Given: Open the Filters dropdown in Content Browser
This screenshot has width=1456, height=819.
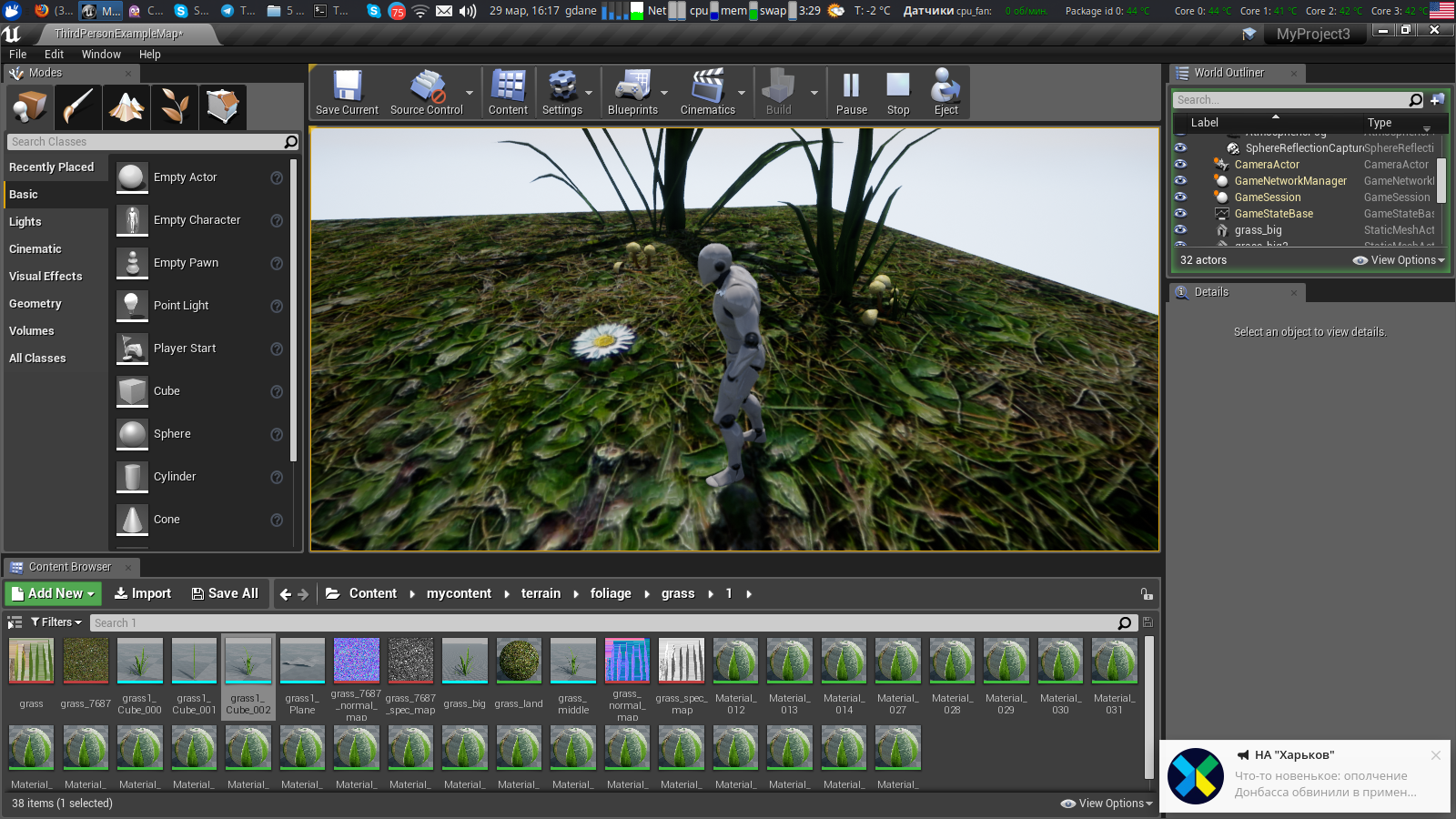Looking at the screenshot, I should [x=56, y=622].
